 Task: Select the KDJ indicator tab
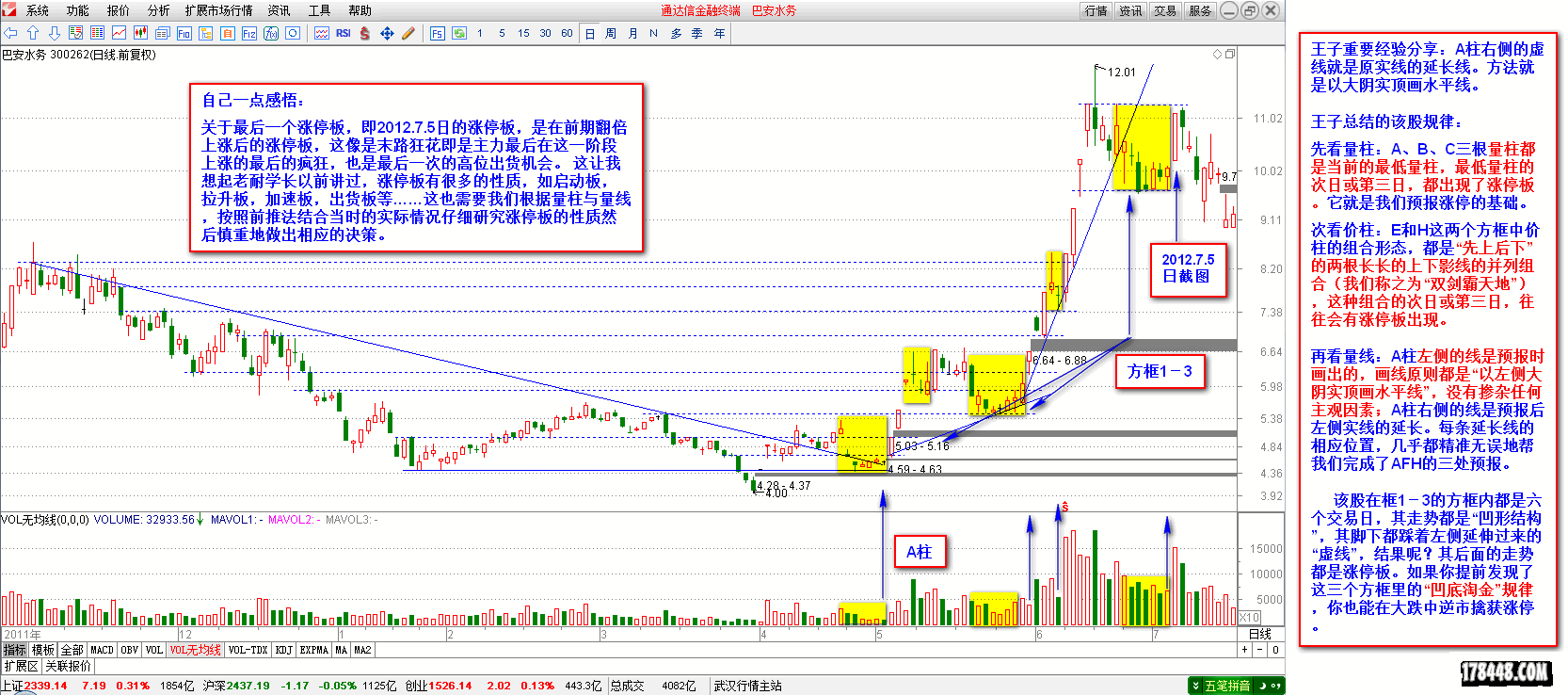283,650
